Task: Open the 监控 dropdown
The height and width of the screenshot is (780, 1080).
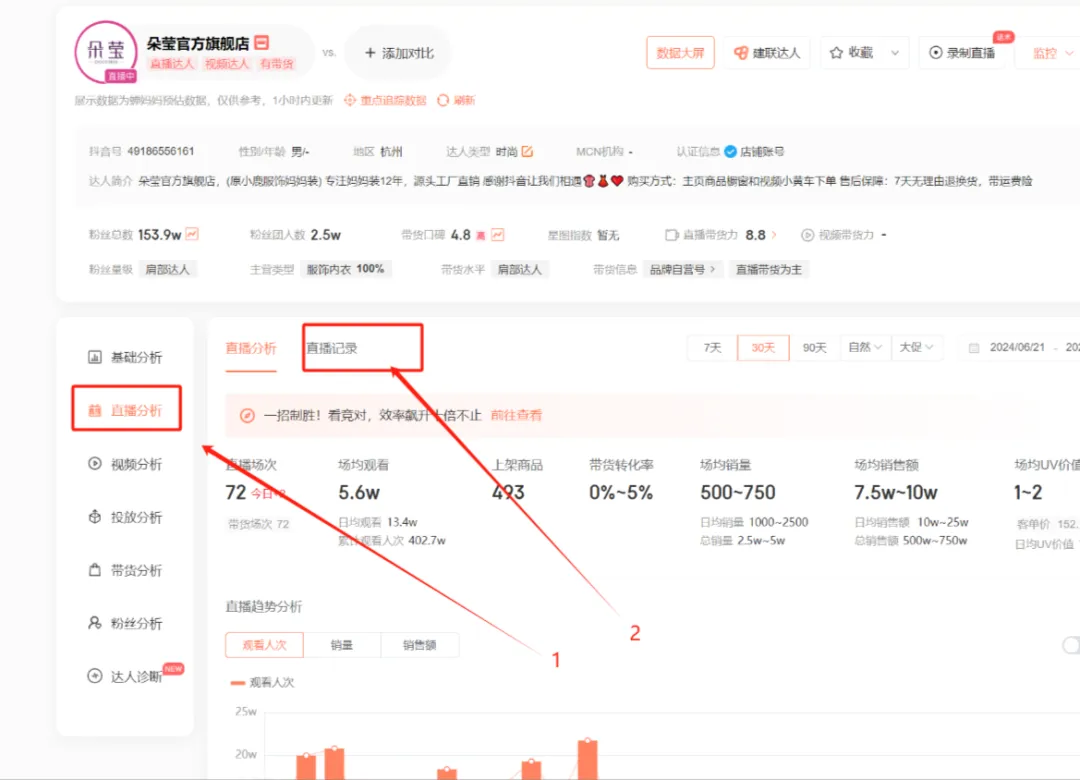Action: click(1052, 53)
